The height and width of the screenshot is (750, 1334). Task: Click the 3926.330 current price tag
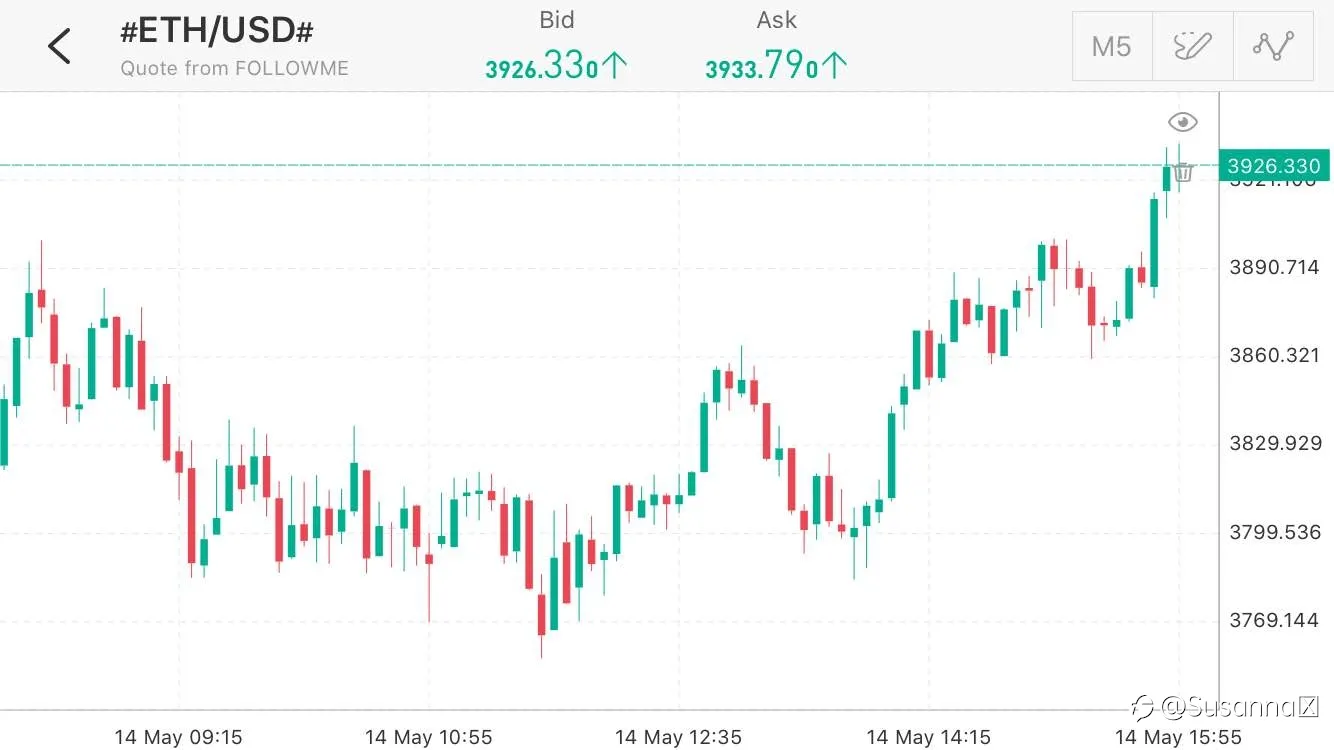point(1274,166)
